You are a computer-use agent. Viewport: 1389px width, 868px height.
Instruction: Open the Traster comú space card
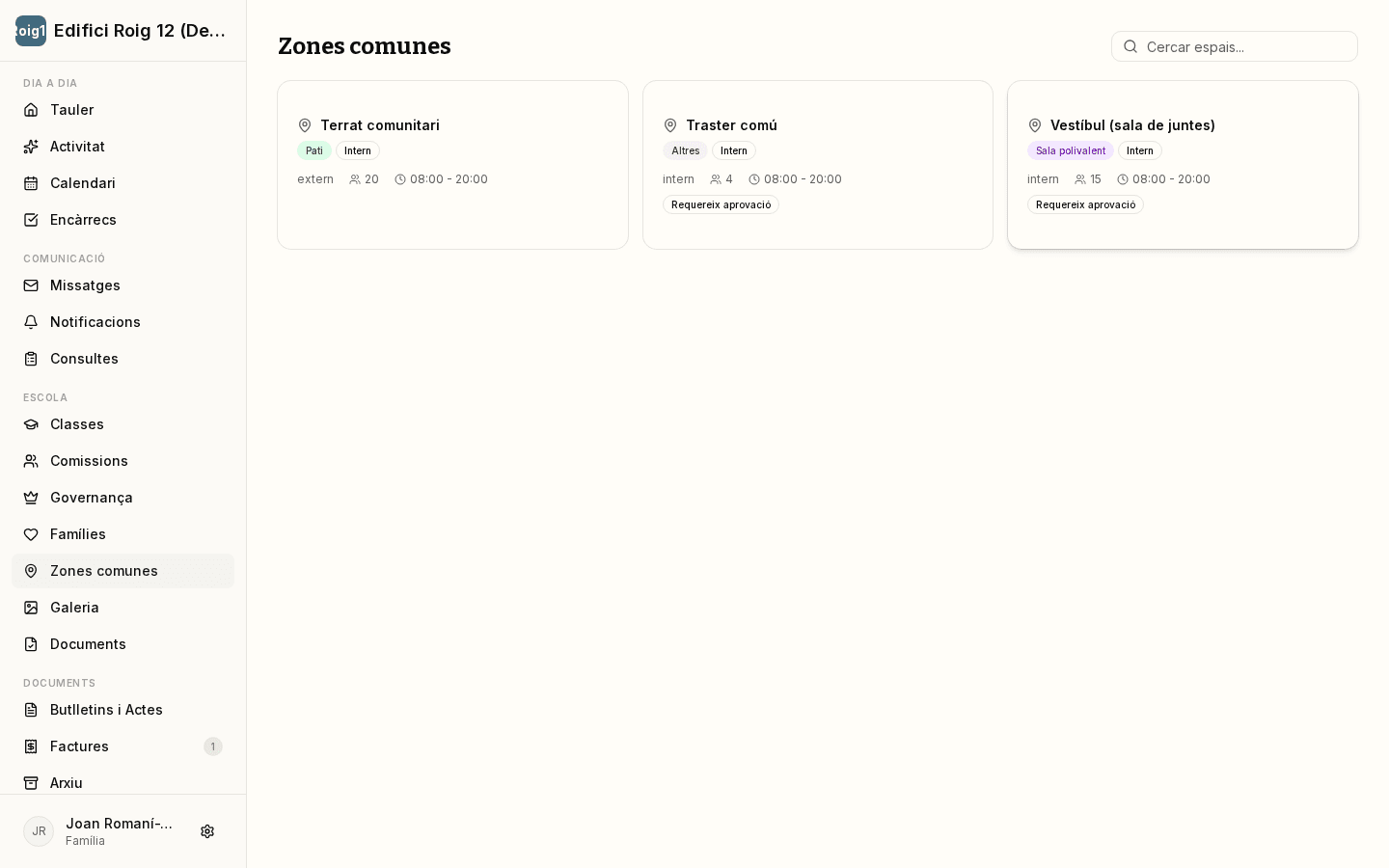(818, 165)
